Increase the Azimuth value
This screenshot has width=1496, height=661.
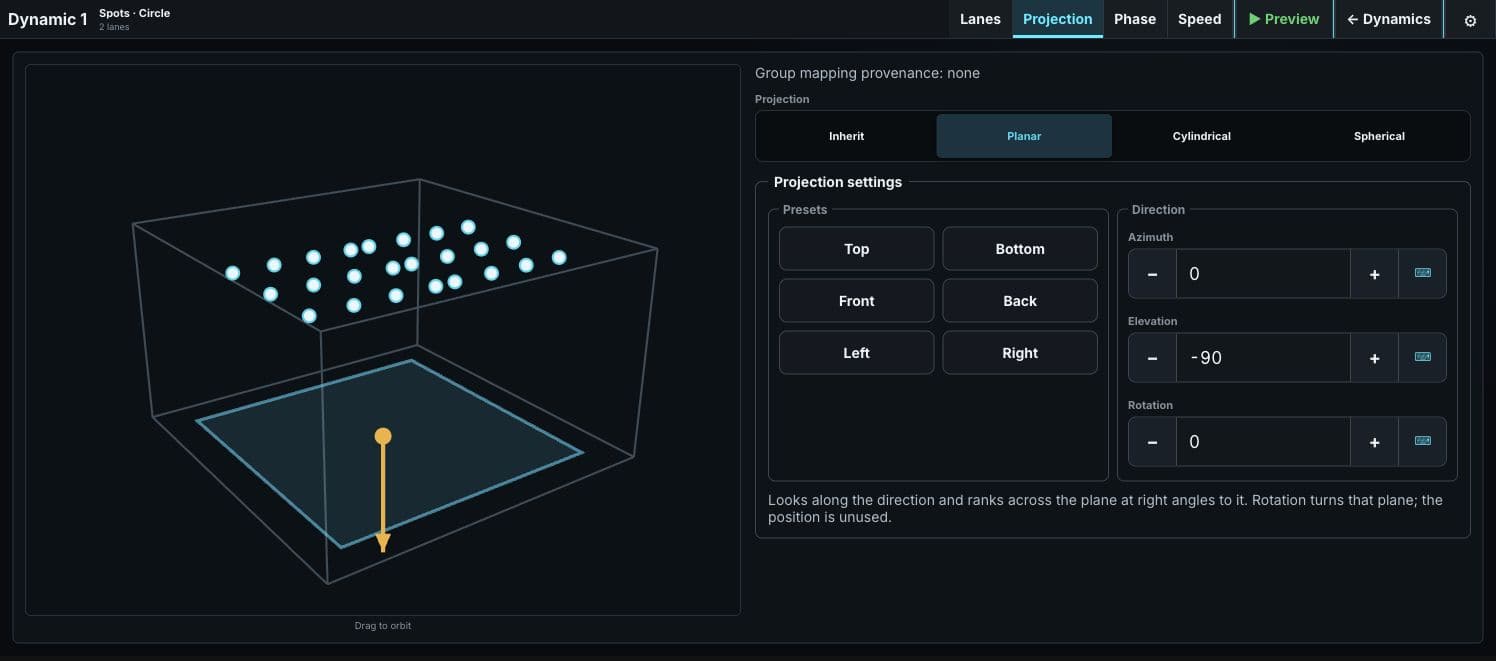point(1374,273)
